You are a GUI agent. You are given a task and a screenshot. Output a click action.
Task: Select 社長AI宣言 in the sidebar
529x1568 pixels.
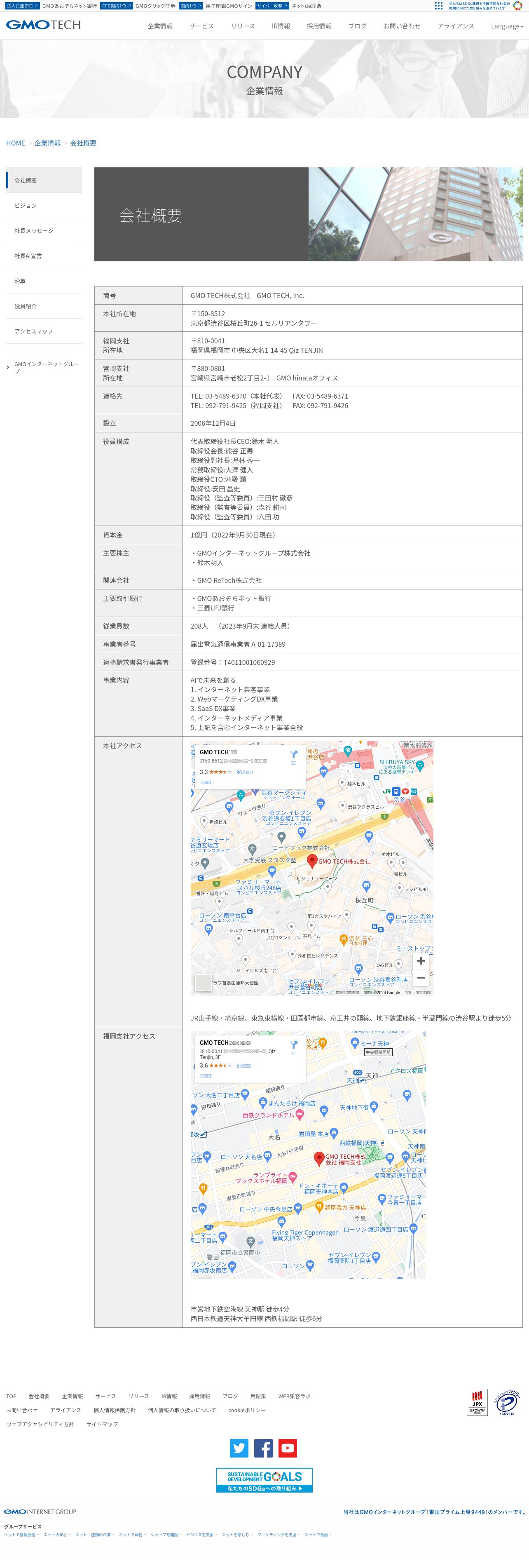tap(44, 256)
